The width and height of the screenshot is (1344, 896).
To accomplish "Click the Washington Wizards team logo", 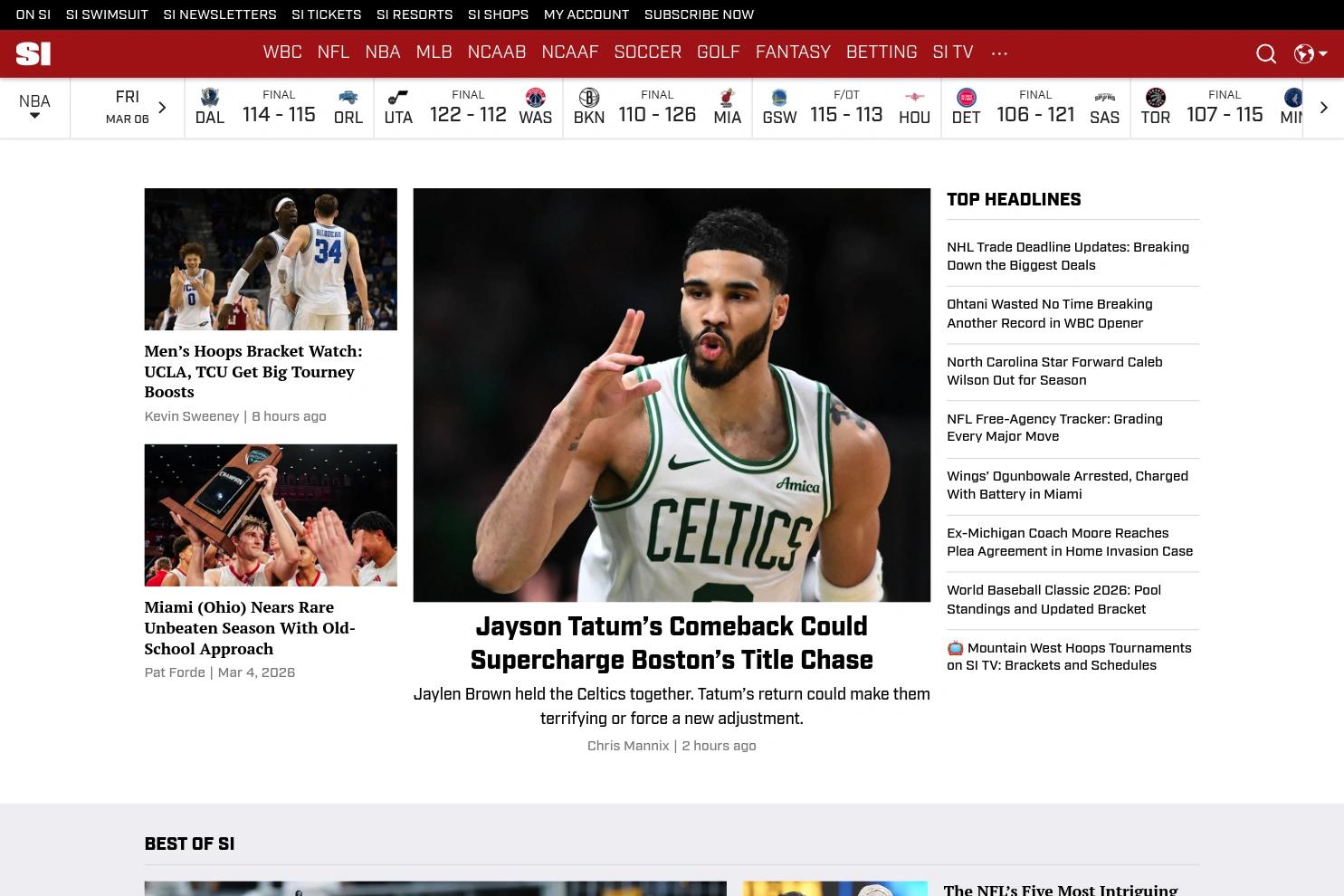I will pyautogui.click(x=536, y=97).
